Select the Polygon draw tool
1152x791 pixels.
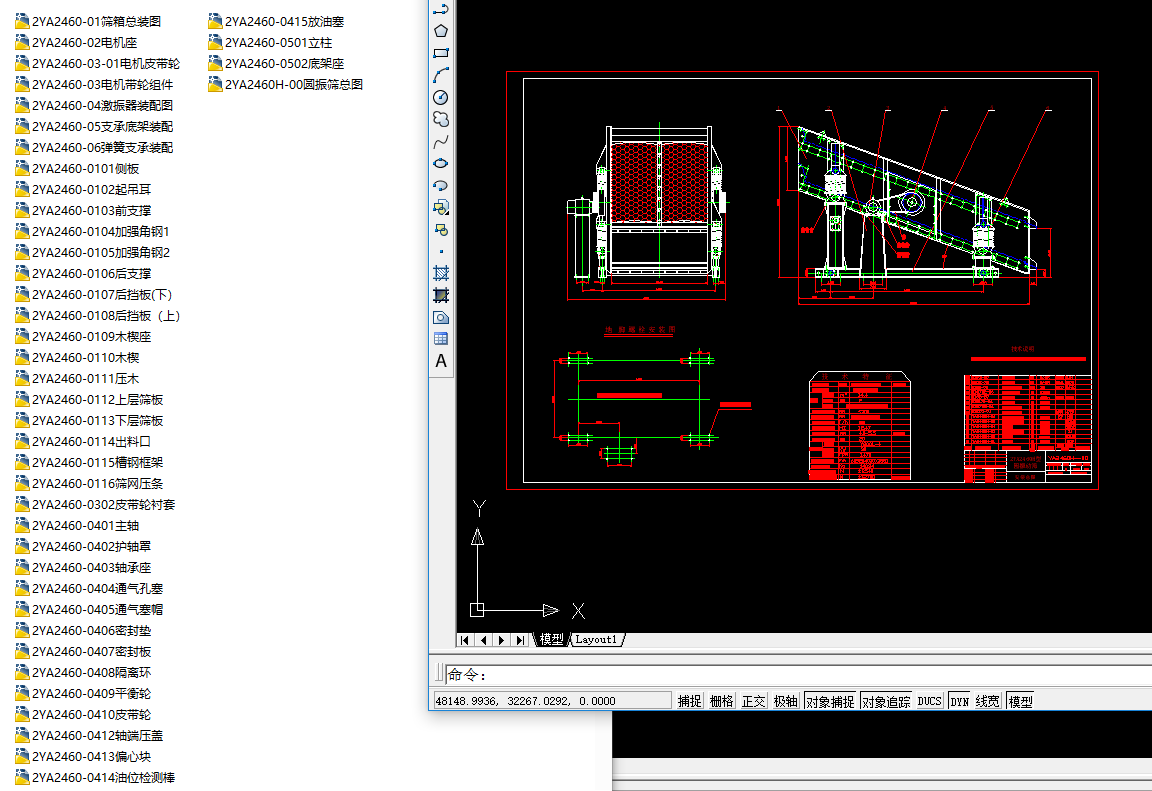coord(441,31)
